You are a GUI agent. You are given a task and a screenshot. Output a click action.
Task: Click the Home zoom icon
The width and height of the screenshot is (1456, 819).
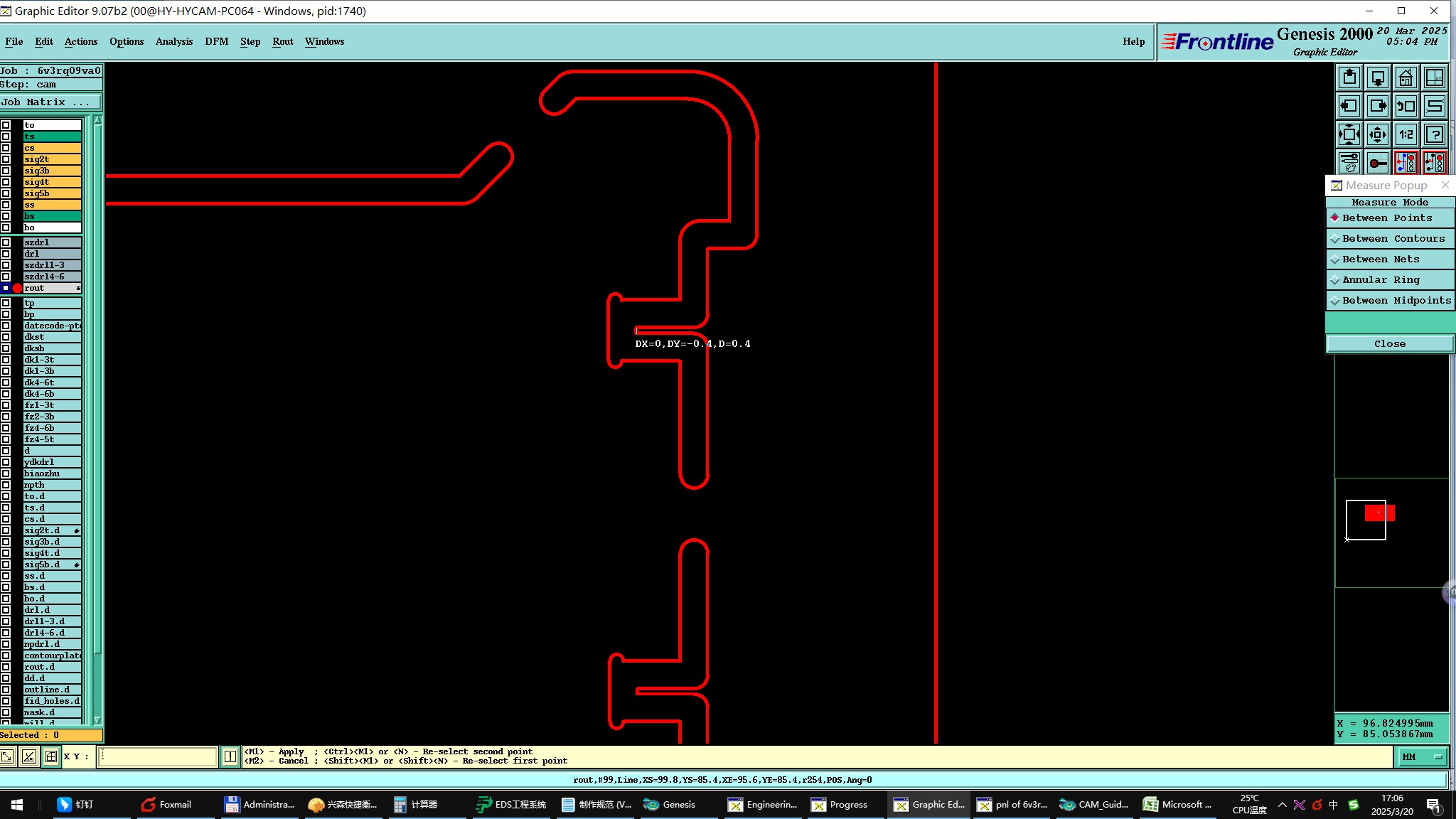(1406, 77)
